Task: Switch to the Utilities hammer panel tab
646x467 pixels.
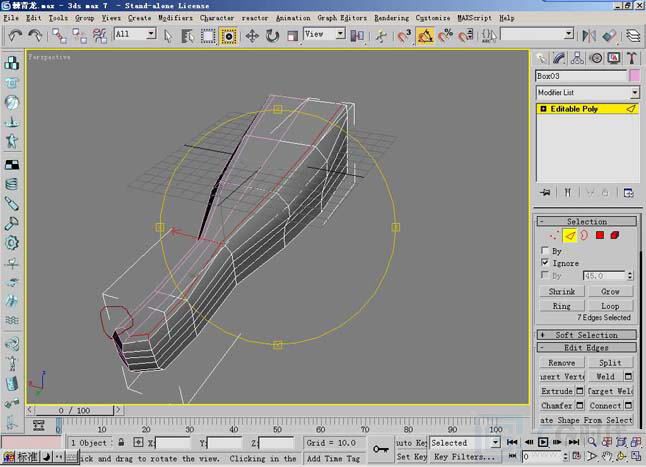Action: (x=632, y=58)
